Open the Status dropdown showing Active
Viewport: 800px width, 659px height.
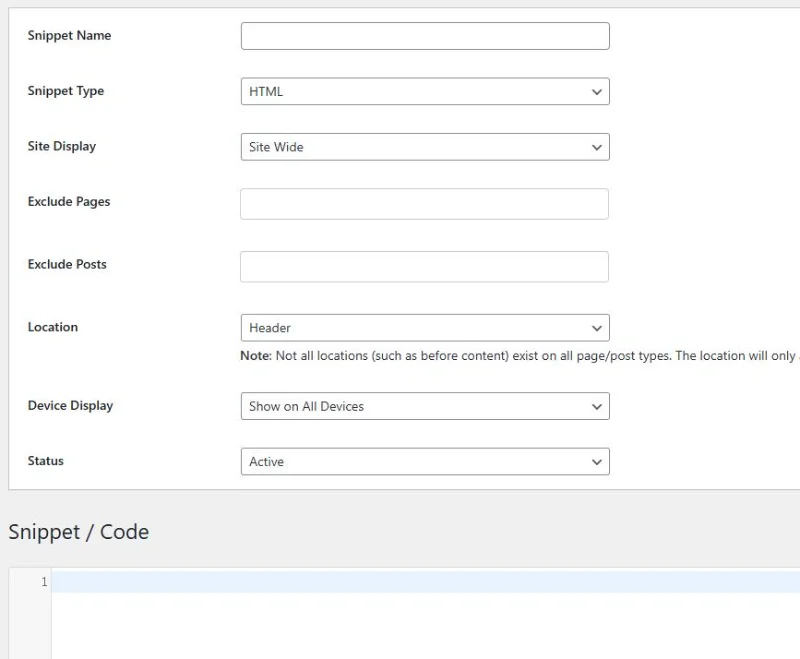tap(425, 461)
